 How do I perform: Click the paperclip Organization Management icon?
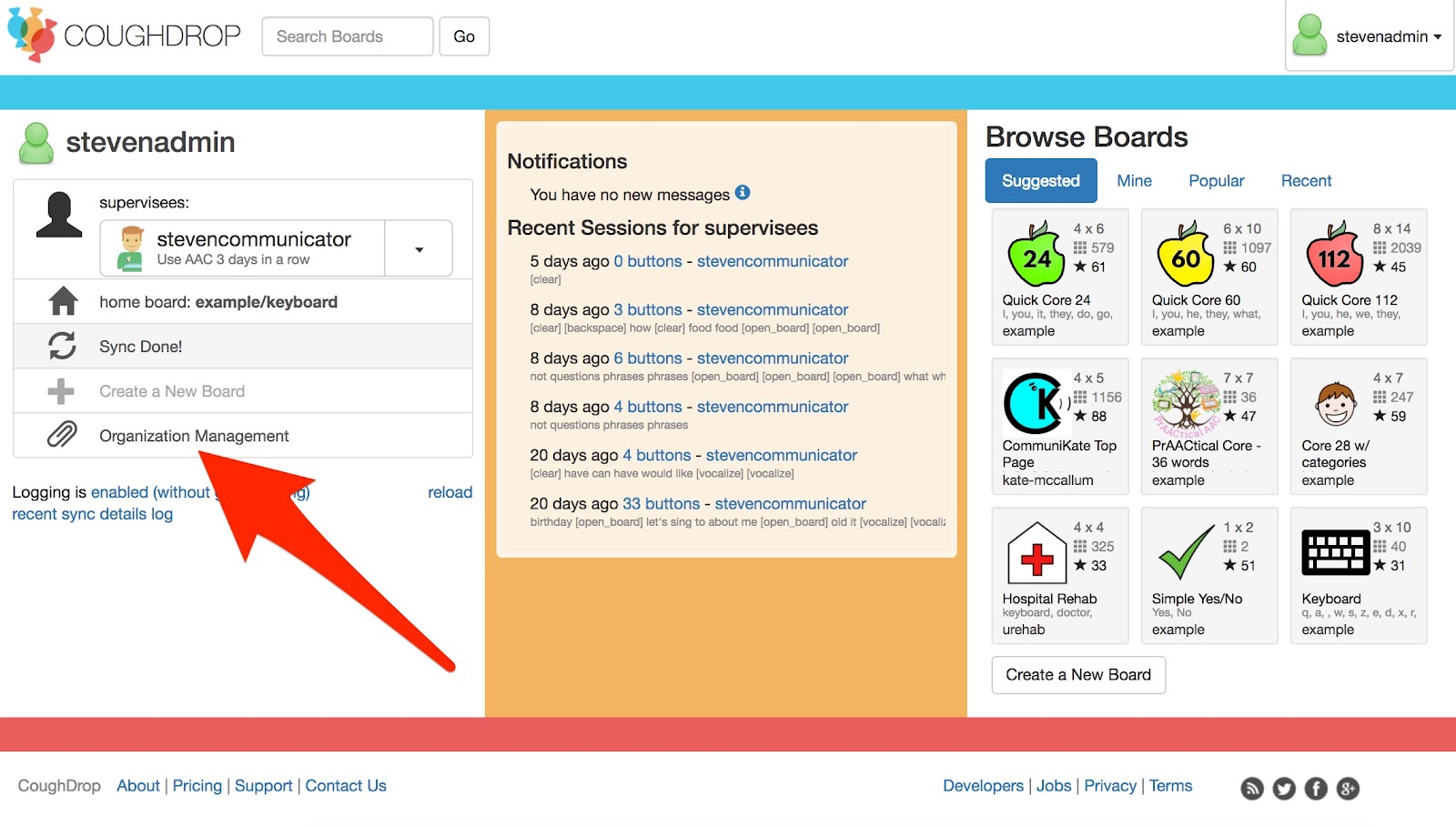[x=62, y=435]
